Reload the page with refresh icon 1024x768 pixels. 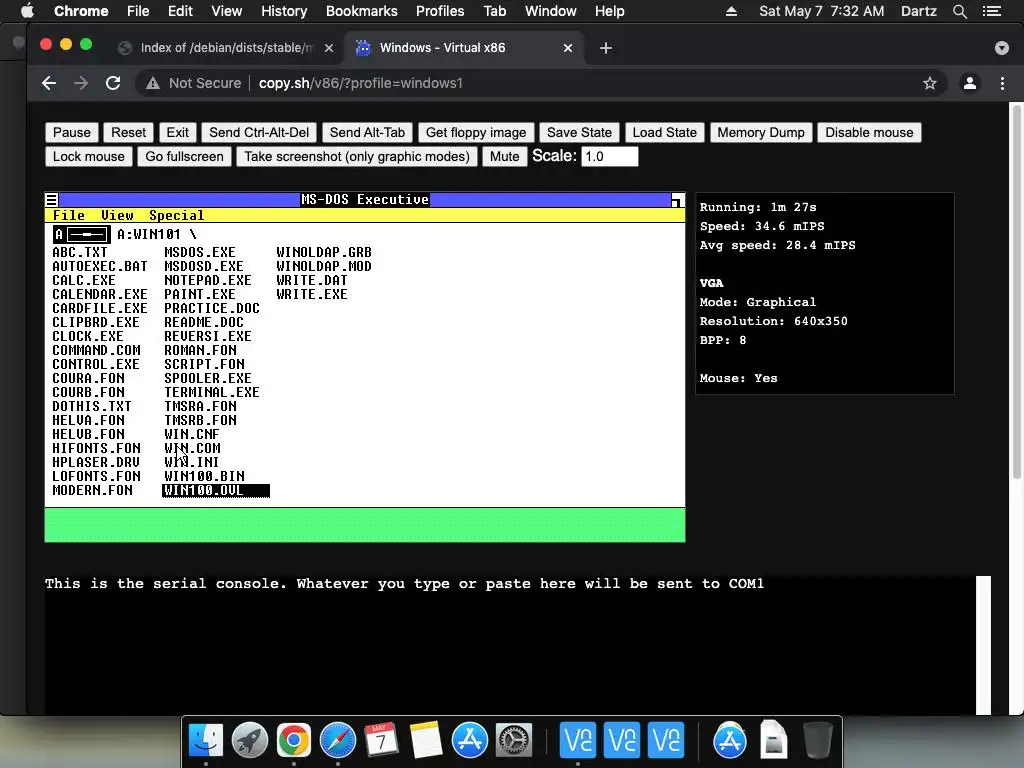tap(113, 83)
